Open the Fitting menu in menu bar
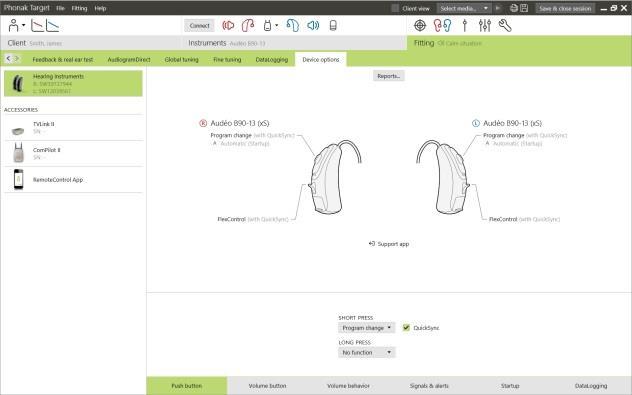This screenshot has height=395, width=632. [79, 8]
